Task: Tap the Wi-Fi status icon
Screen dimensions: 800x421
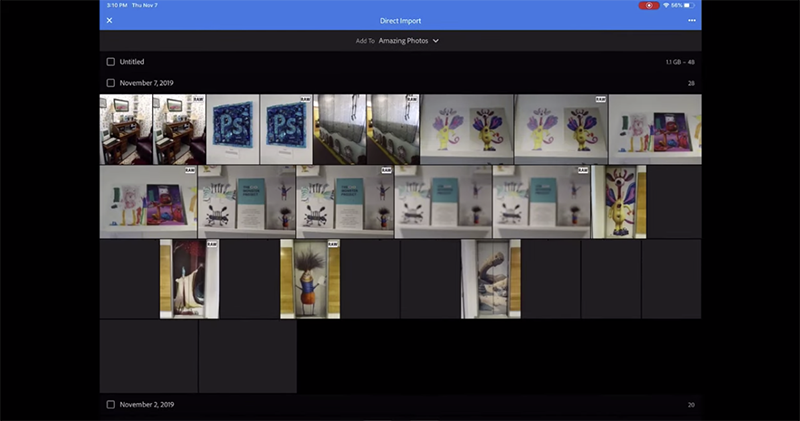Action: coord(666,6)
